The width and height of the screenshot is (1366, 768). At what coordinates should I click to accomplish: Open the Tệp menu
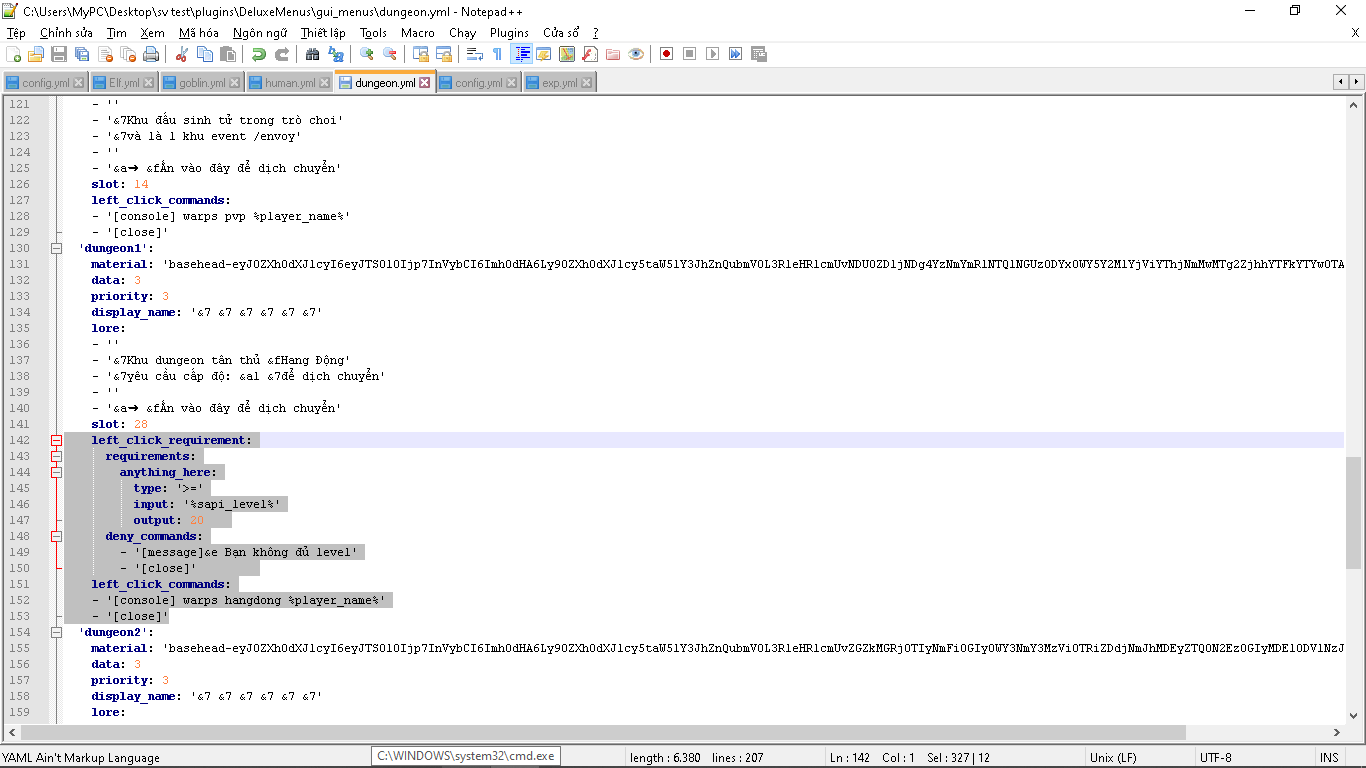click(16, 33)
